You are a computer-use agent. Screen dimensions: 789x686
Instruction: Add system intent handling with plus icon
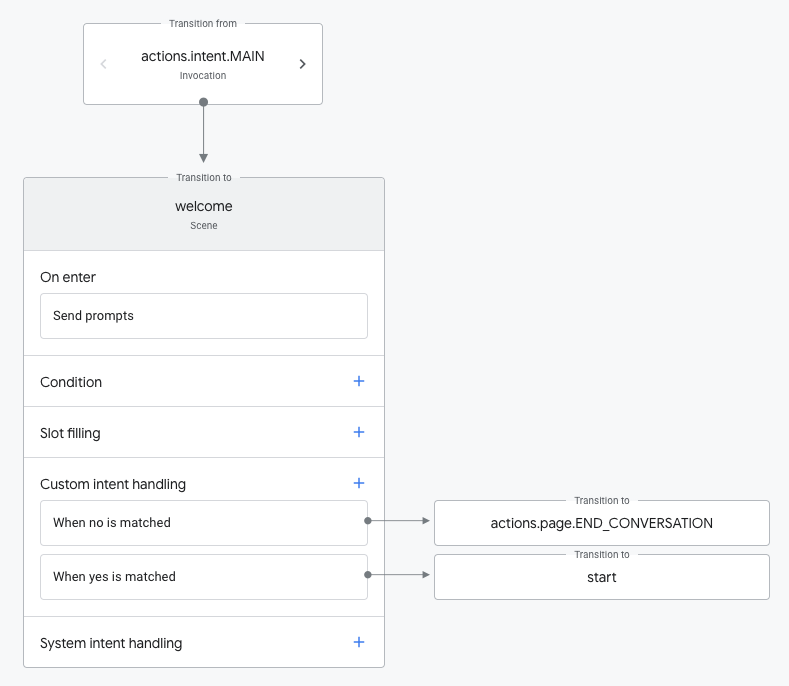[x=359, y=642]
